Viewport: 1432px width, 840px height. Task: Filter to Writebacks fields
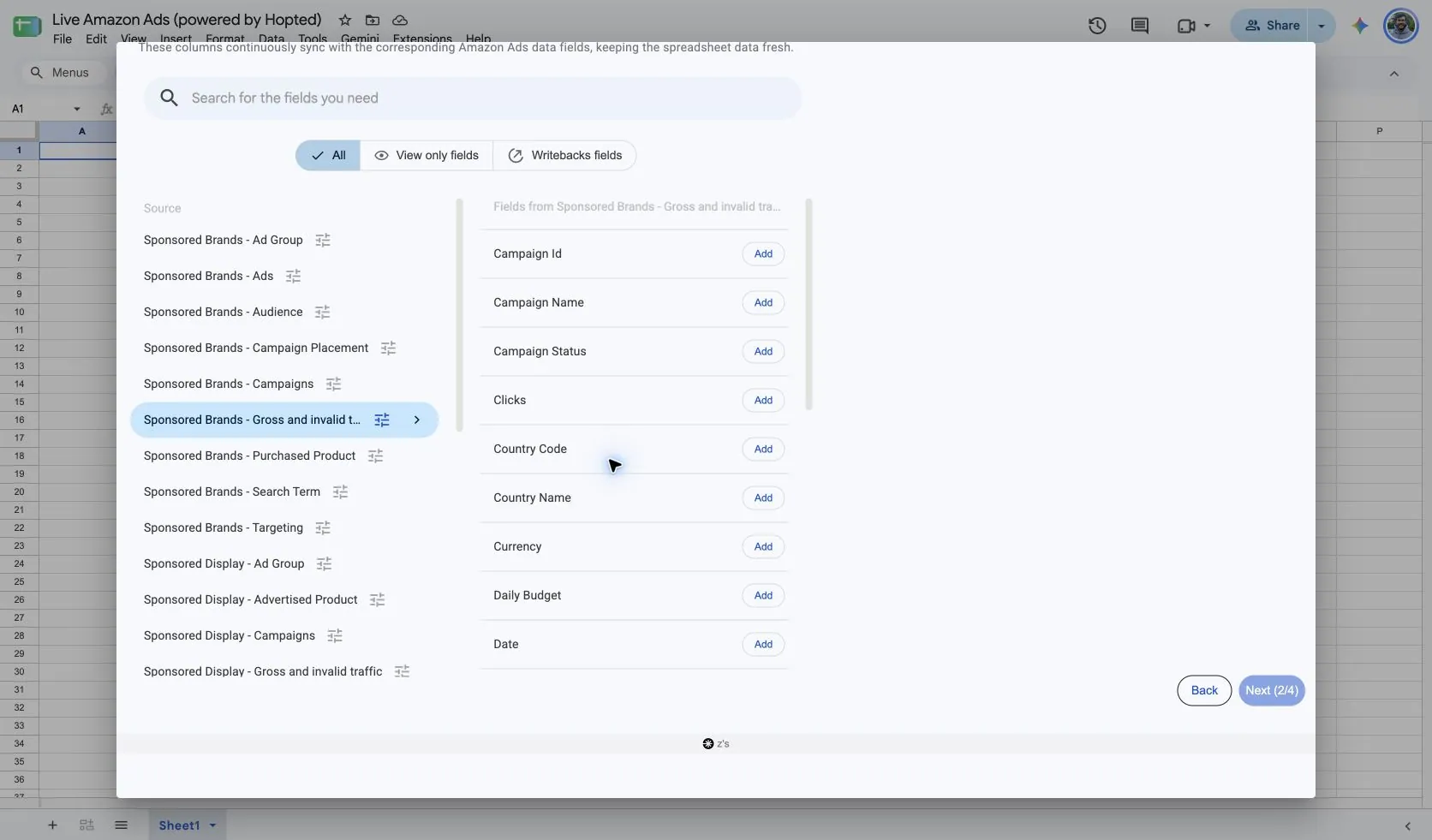(565, 156)
